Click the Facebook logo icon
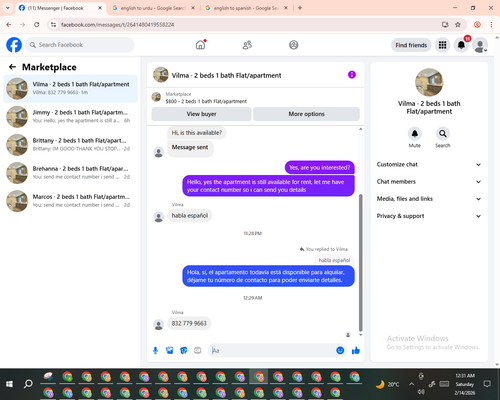500x400 pixels. point(14,45)
